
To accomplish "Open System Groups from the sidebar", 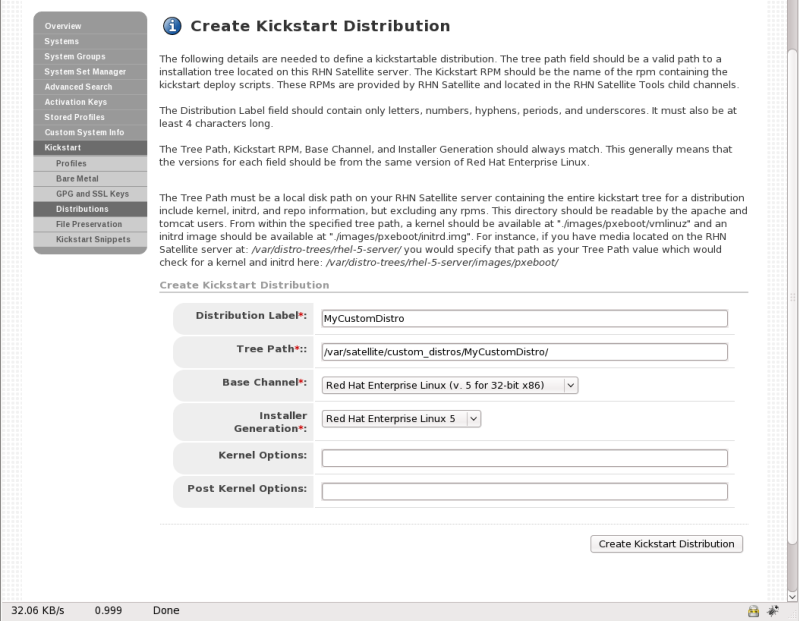I will point(75,57).
